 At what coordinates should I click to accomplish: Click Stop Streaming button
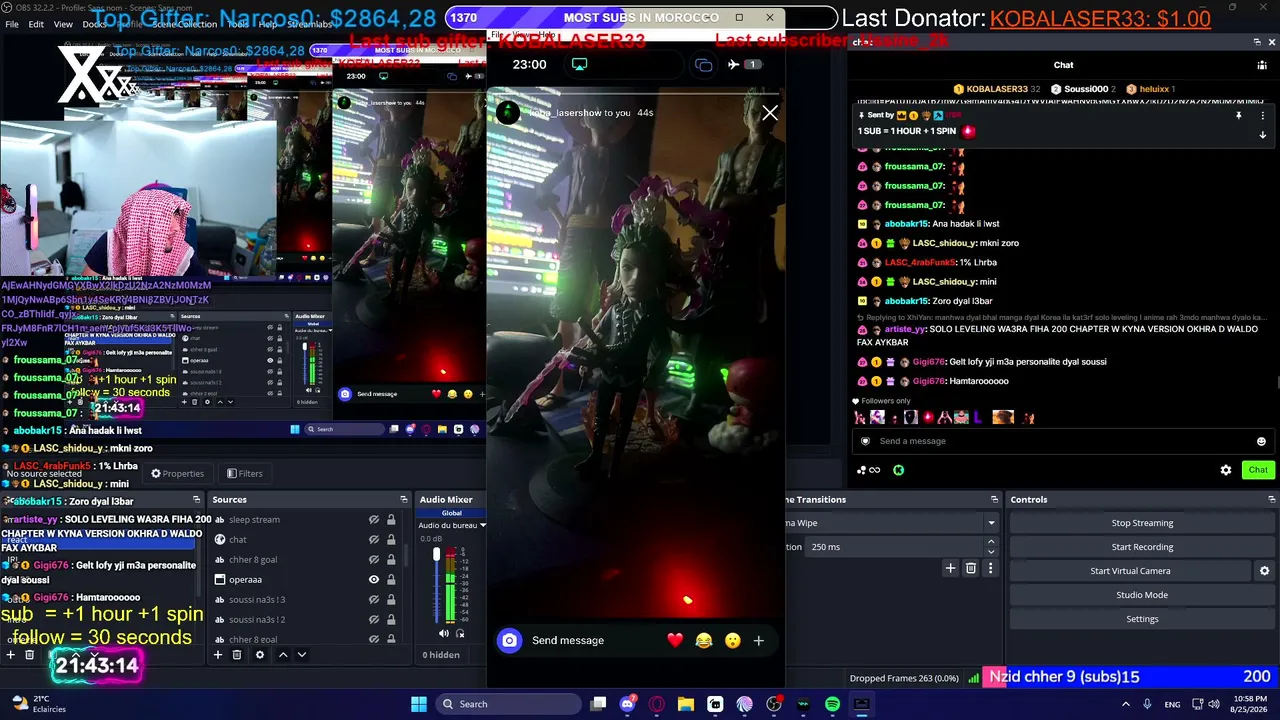coord(1142,523)
